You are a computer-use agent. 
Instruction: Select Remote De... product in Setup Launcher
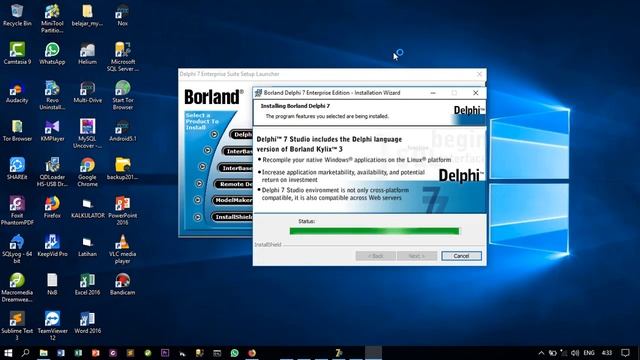pyautogui.click(x=233, y=184)
